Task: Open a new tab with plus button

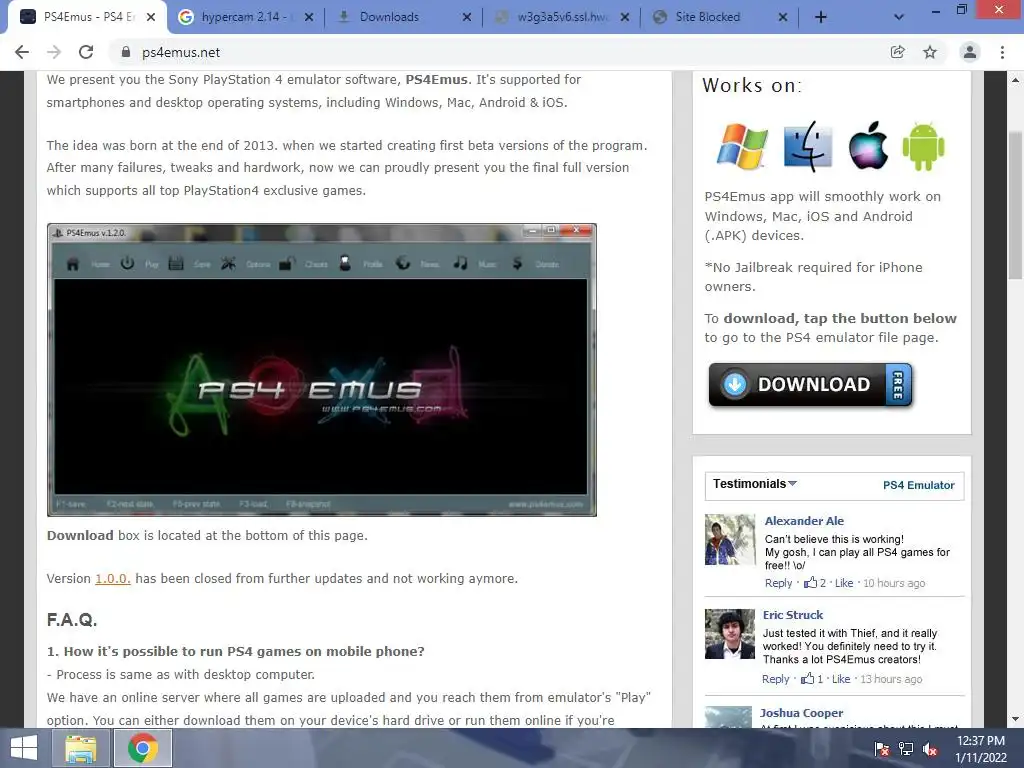Action: coord(821,17)
